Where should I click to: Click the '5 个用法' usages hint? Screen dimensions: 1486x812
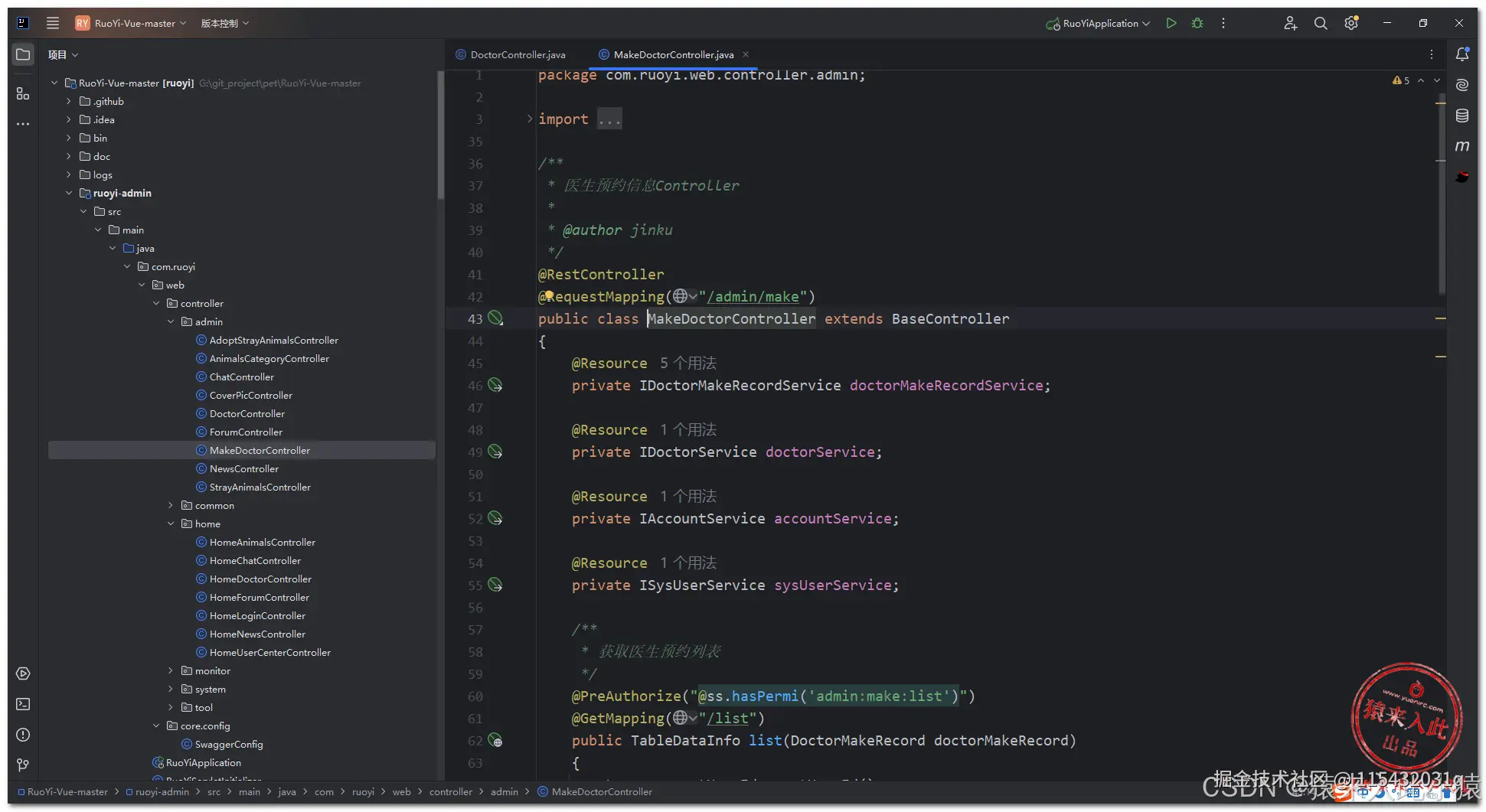point(688,363)
